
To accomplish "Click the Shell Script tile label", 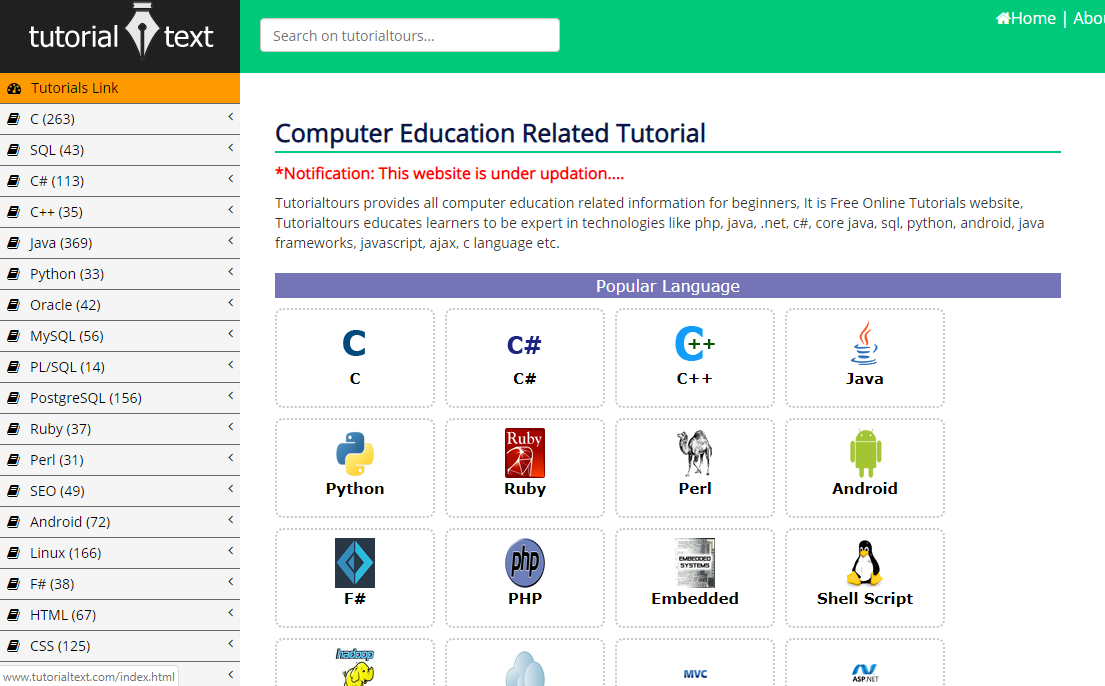I will [x=865, y=599].
